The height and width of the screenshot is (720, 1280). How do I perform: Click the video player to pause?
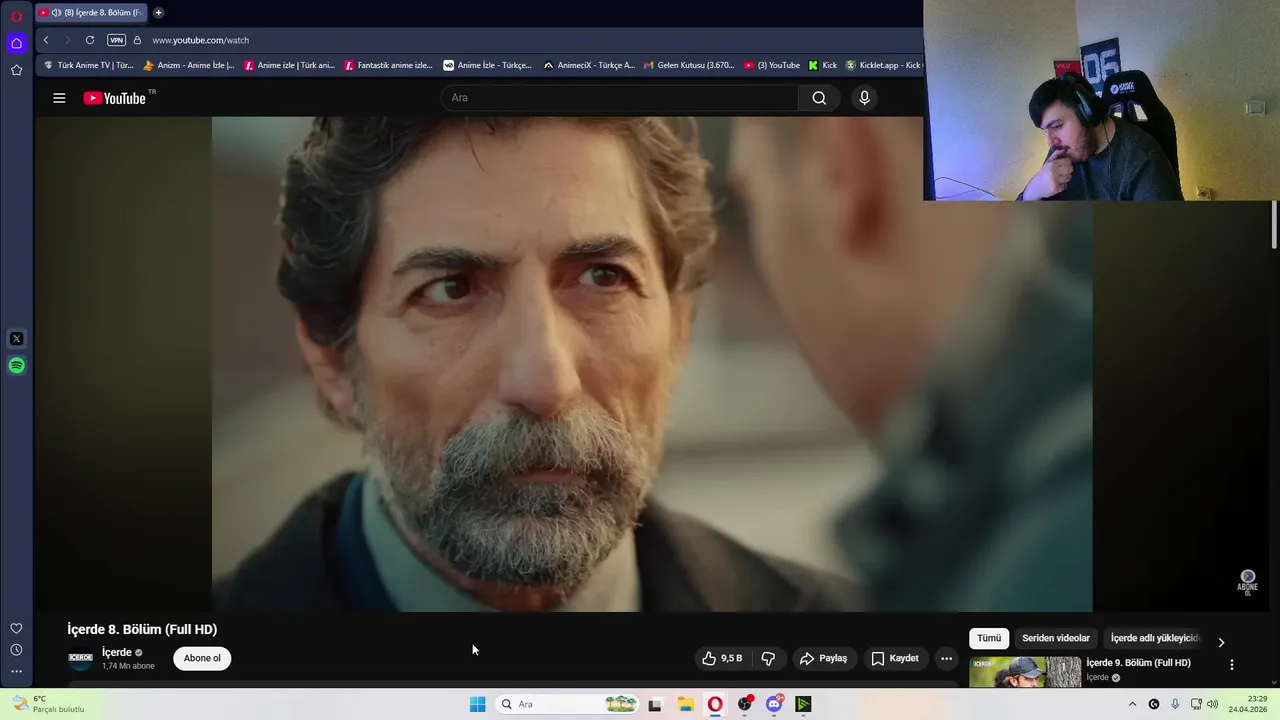pyautogui.click(x=652, y=364)
